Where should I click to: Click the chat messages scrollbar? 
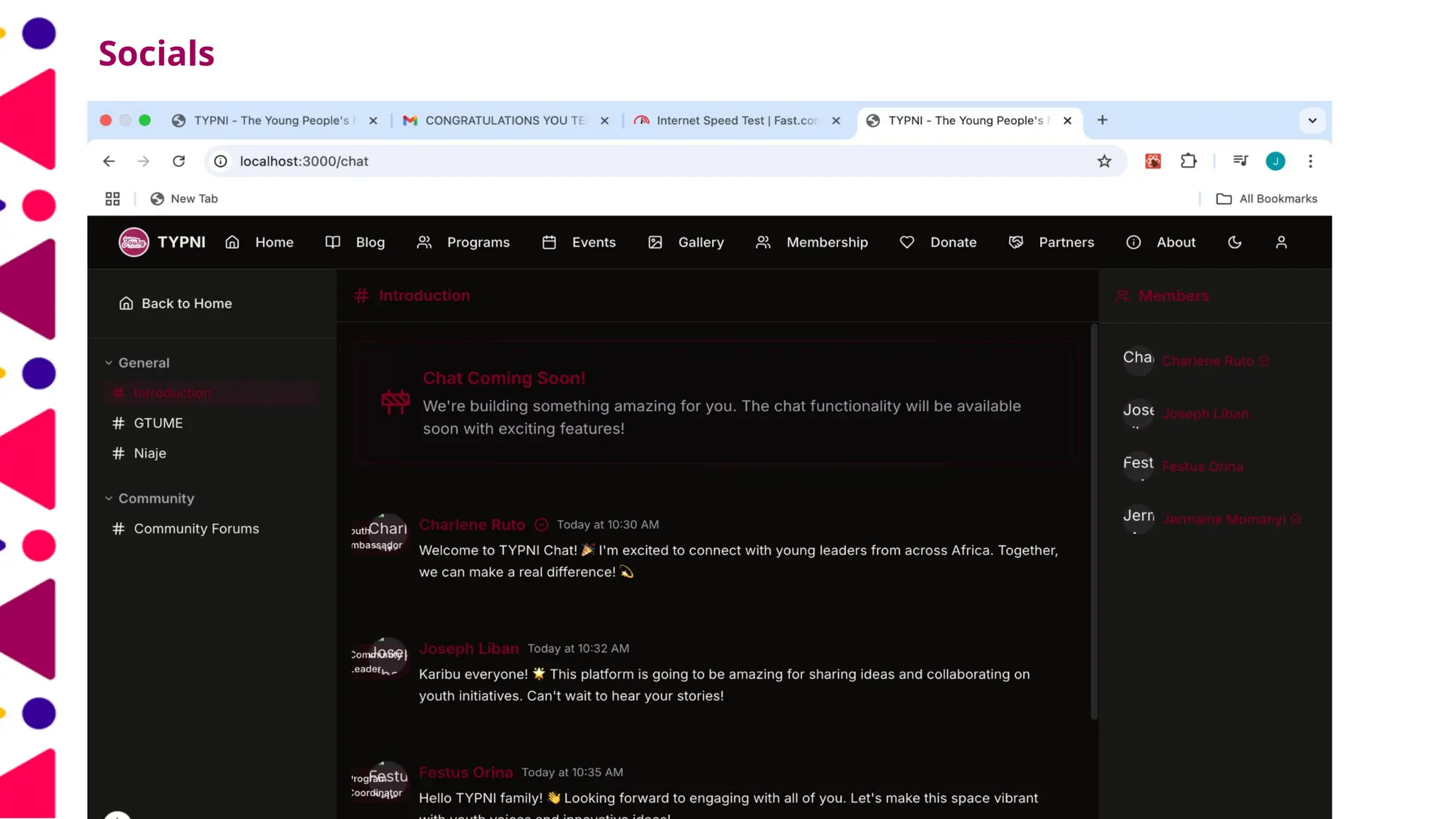pyautogui.click(x=1094, y=523)
